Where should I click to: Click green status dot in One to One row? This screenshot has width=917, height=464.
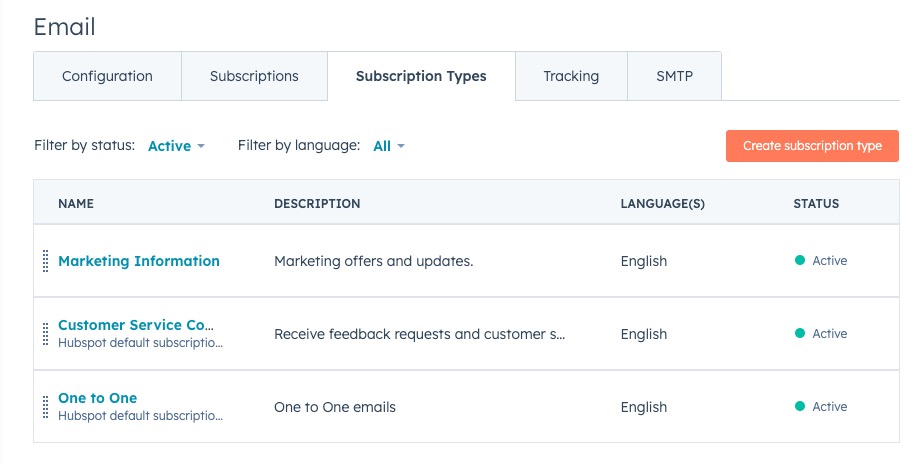tap(799, 407)
